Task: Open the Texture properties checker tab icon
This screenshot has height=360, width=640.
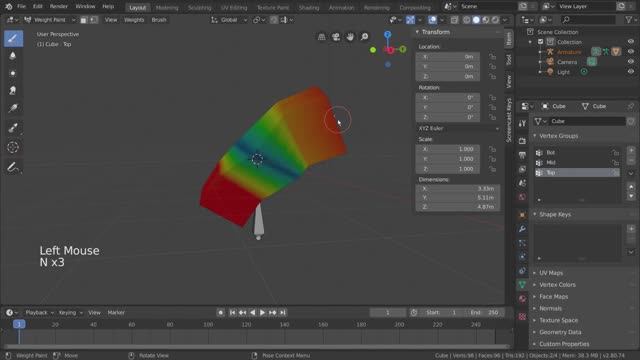Action: (x=522, y=316)
